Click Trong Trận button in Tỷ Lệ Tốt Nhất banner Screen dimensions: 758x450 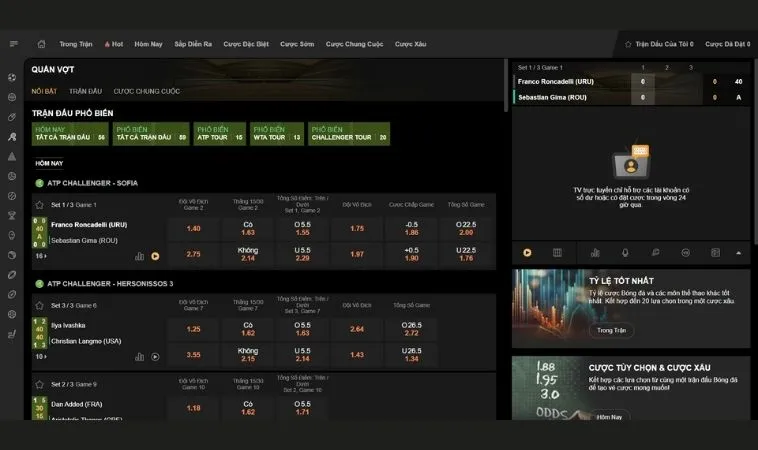pyautogui.click(x=610, y=330)
